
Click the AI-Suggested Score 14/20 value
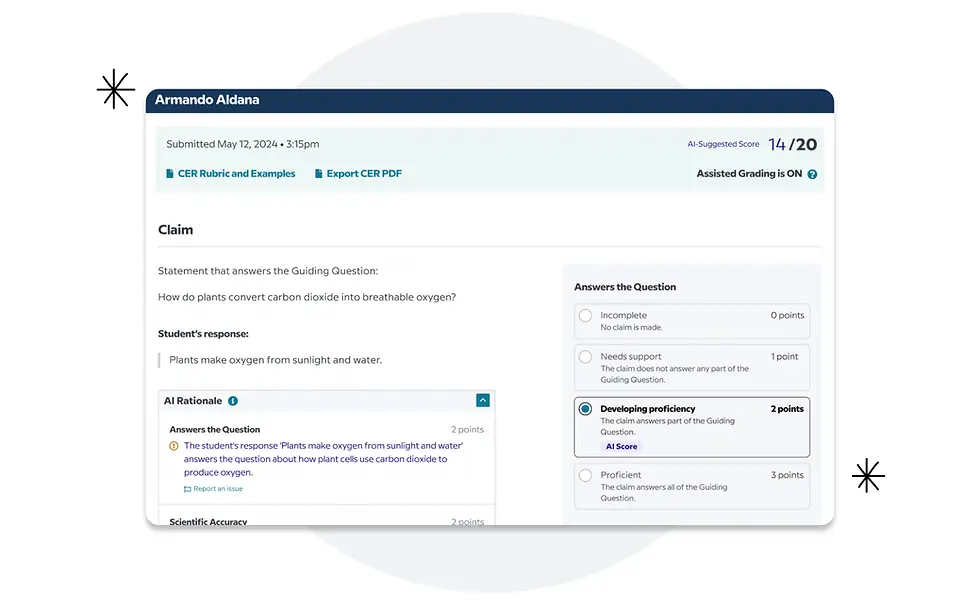(792, 144)
